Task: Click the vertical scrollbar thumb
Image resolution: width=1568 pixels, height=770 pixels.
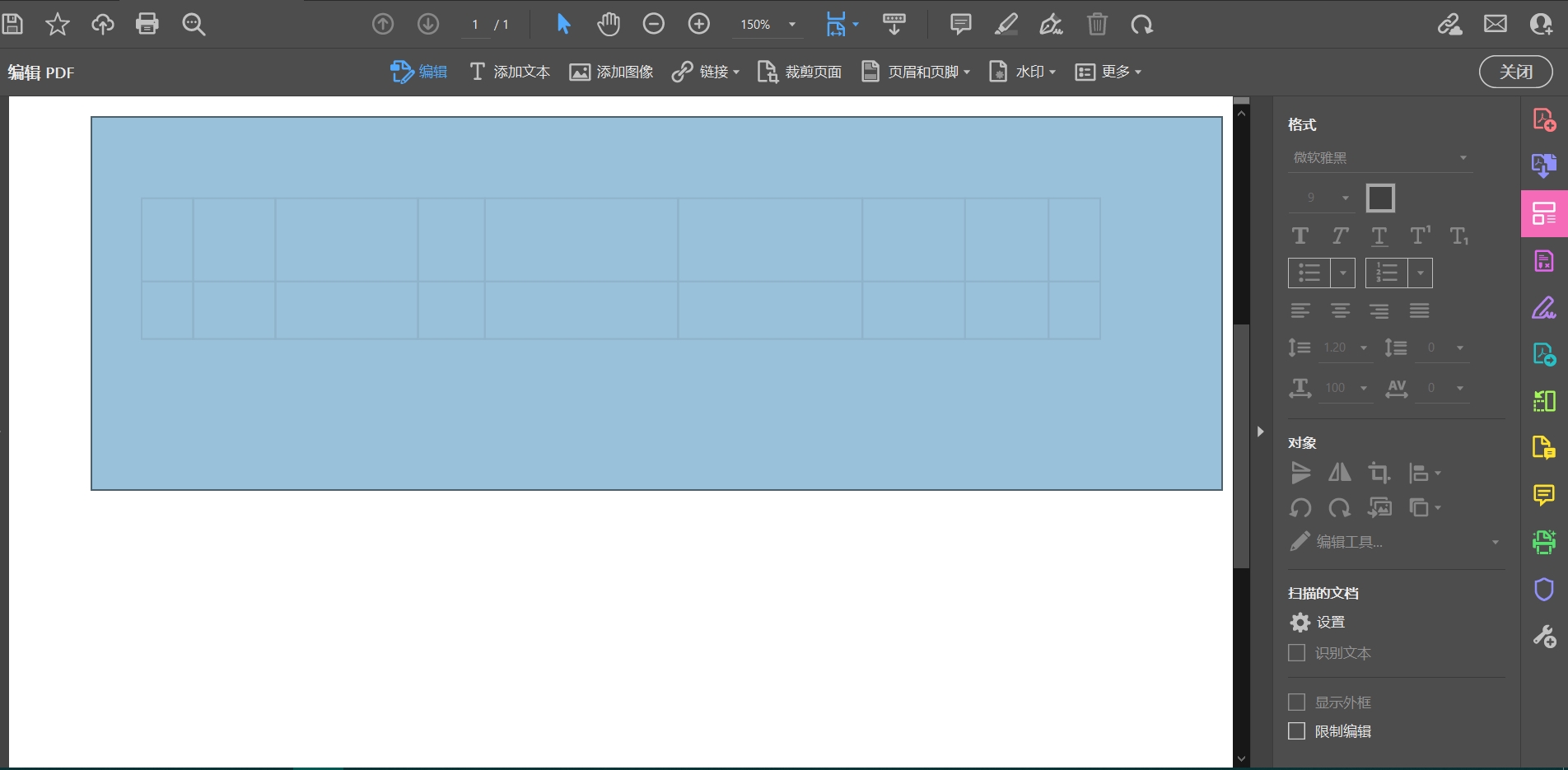Action: pos(1241,445)
